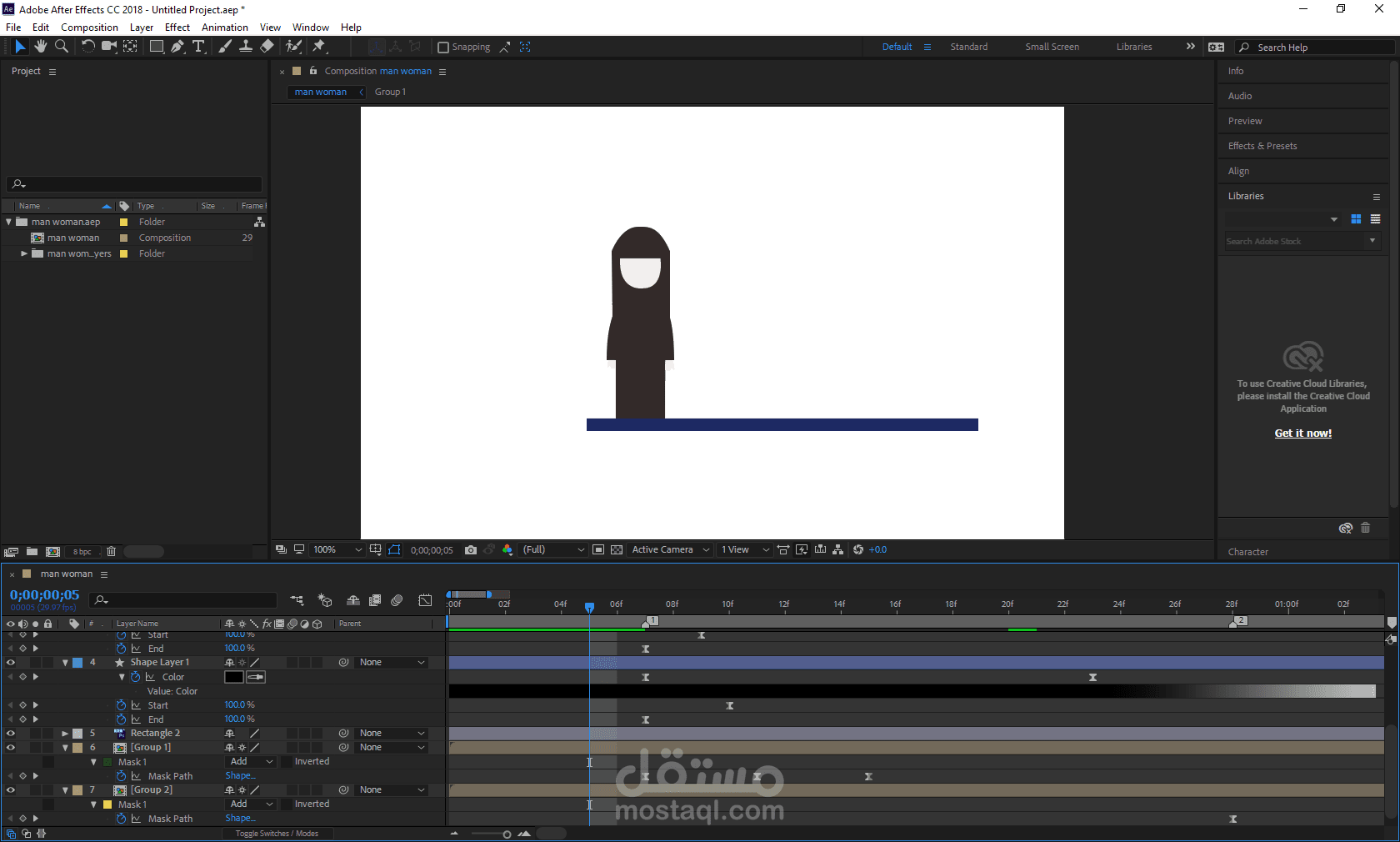Toggle Color property stopwatch on Shape Layer 1

(x=135, y=677)
